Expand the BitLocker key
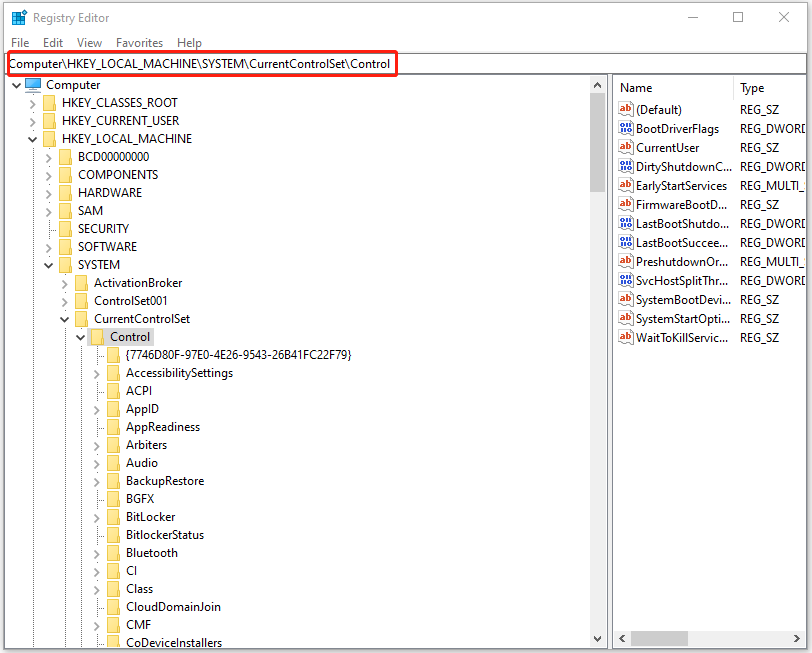 pyautogui.click(x=97, y=517)
